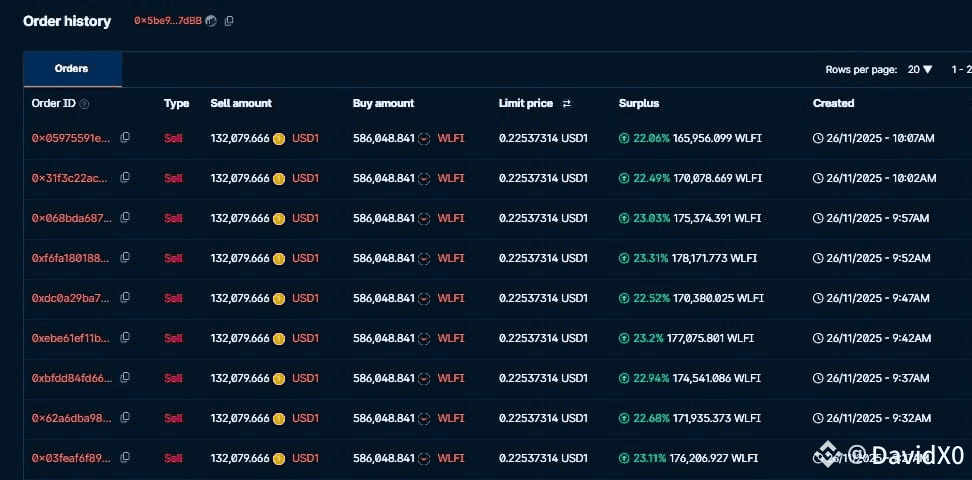Open Rows per page dropdown showing 20

[920, 69]
